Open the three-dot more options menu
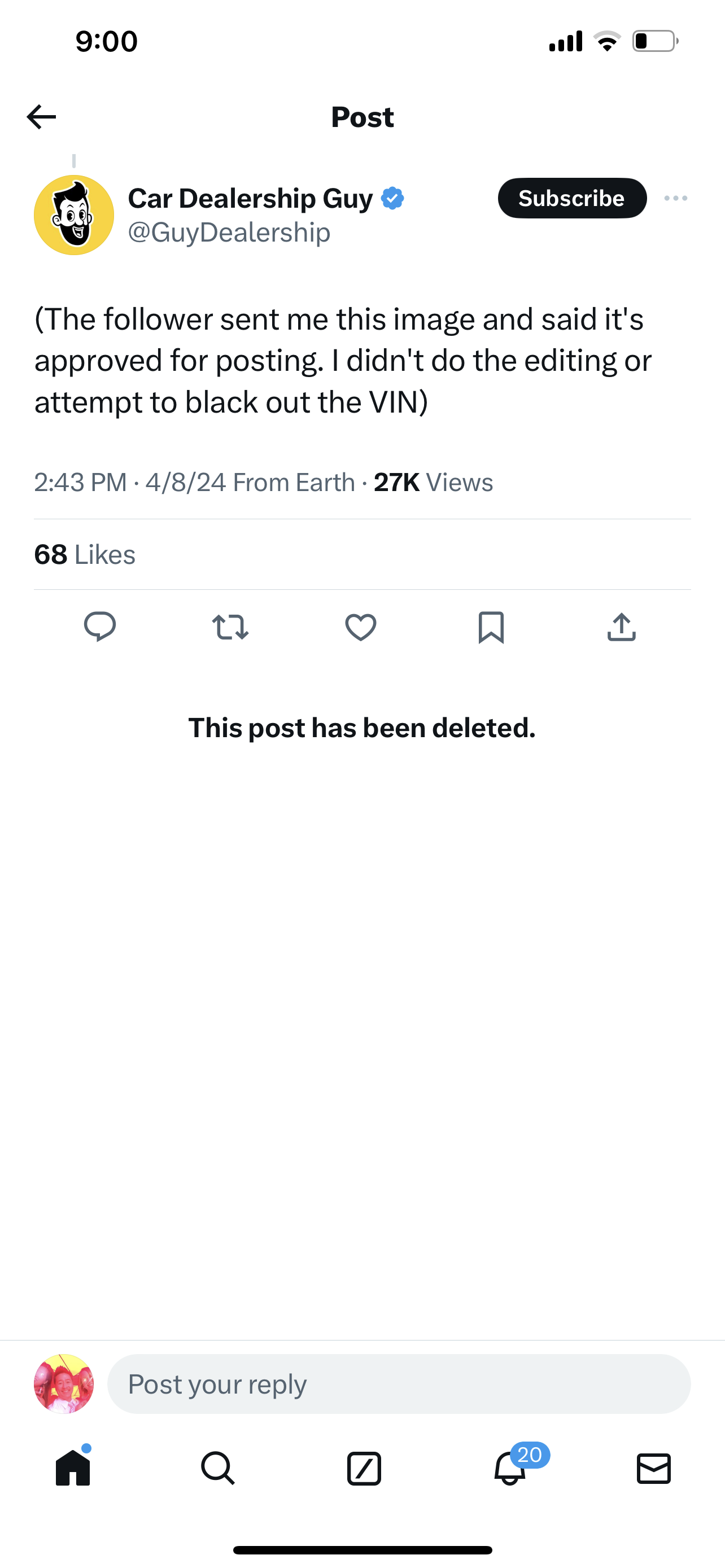This screenshot has height=1568, width=725. pos(676,199)
